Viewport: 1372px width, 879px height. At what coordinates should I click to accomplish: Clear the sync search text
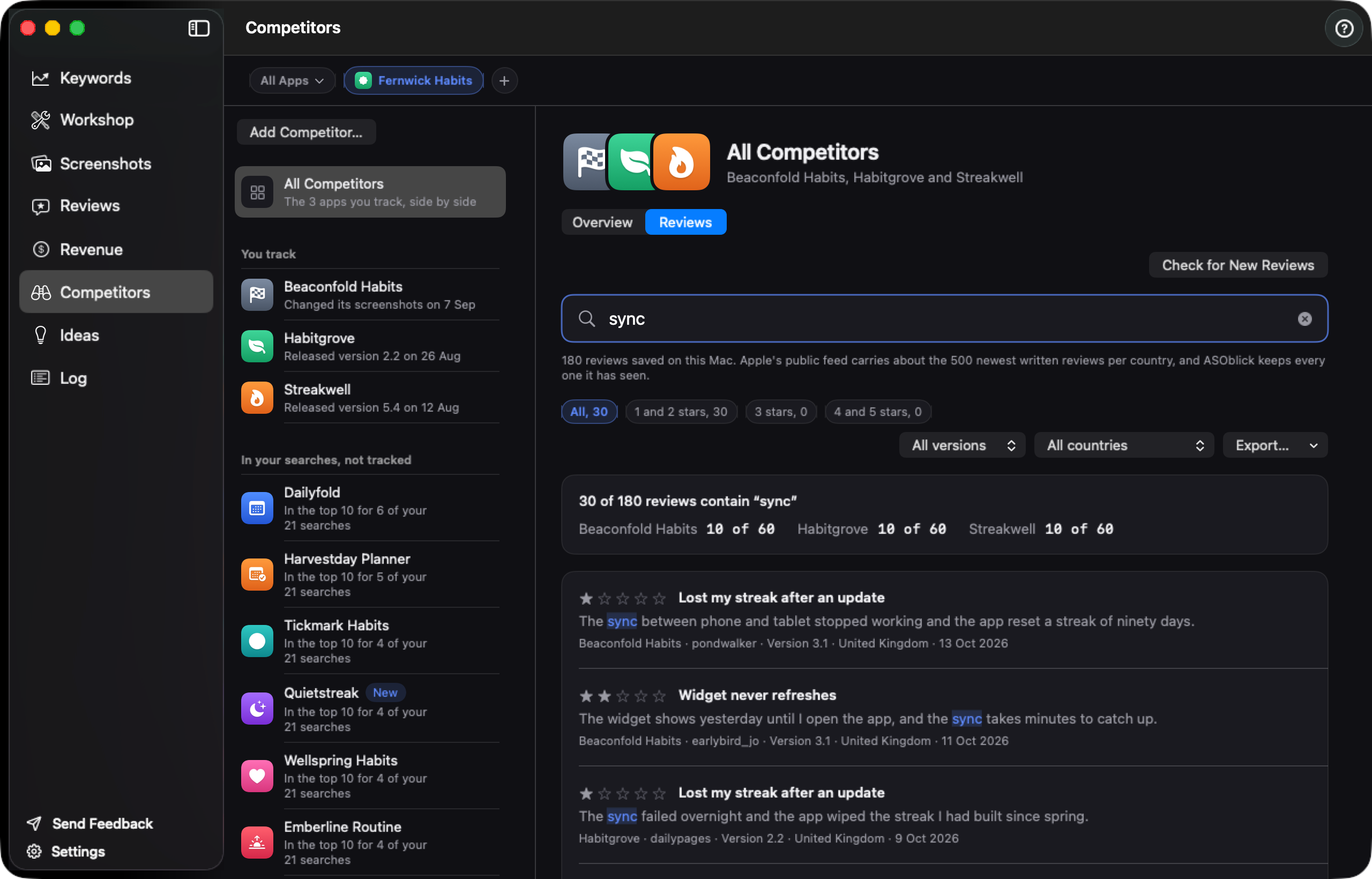[x=1304, y=318]
